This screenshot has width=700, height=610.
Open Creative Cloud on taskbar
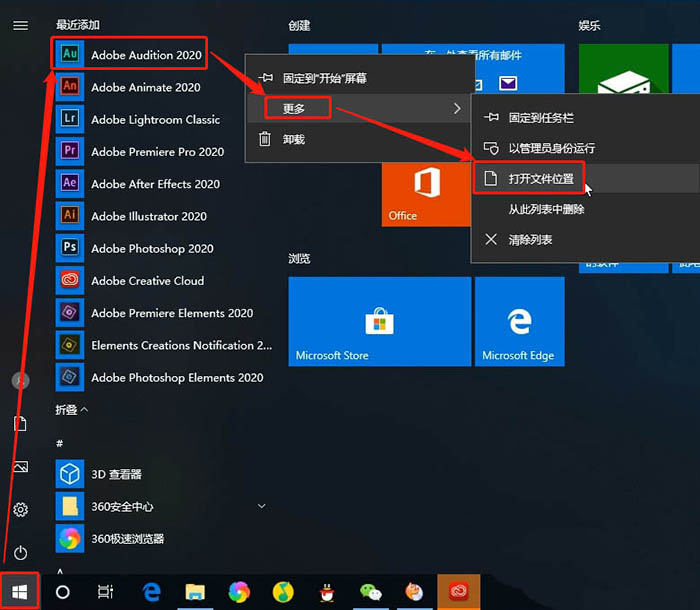(459, 592)
